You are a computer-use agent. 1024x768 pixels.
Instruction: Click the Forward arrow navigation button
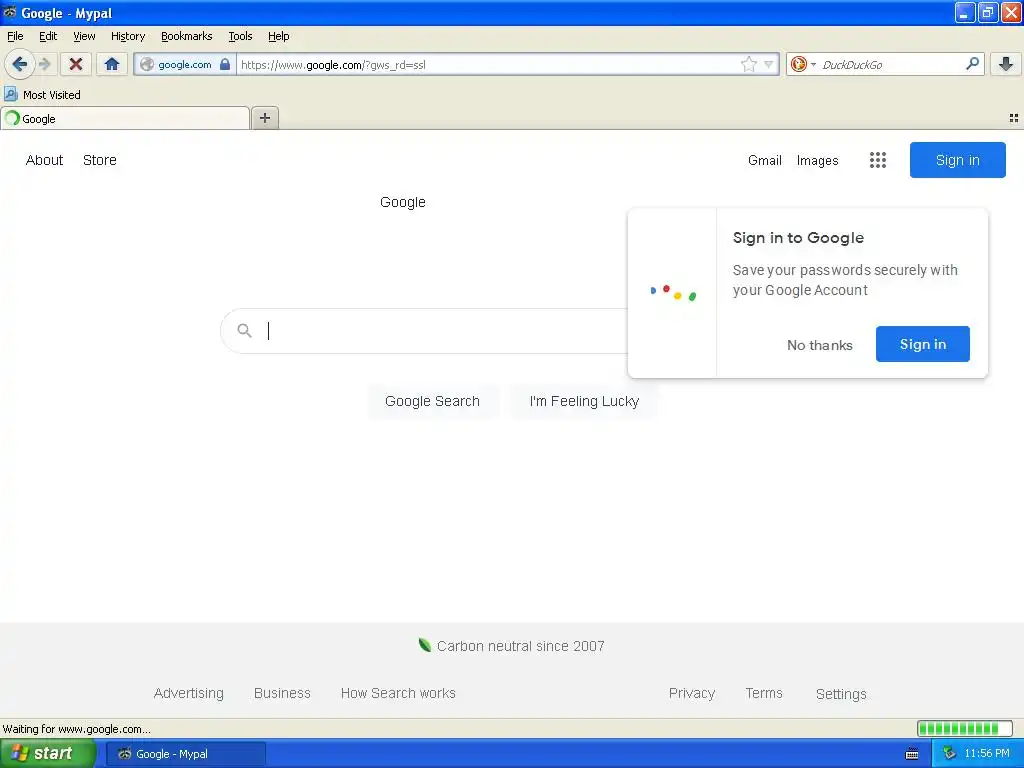pyautogui.click(x=44, y=64)
